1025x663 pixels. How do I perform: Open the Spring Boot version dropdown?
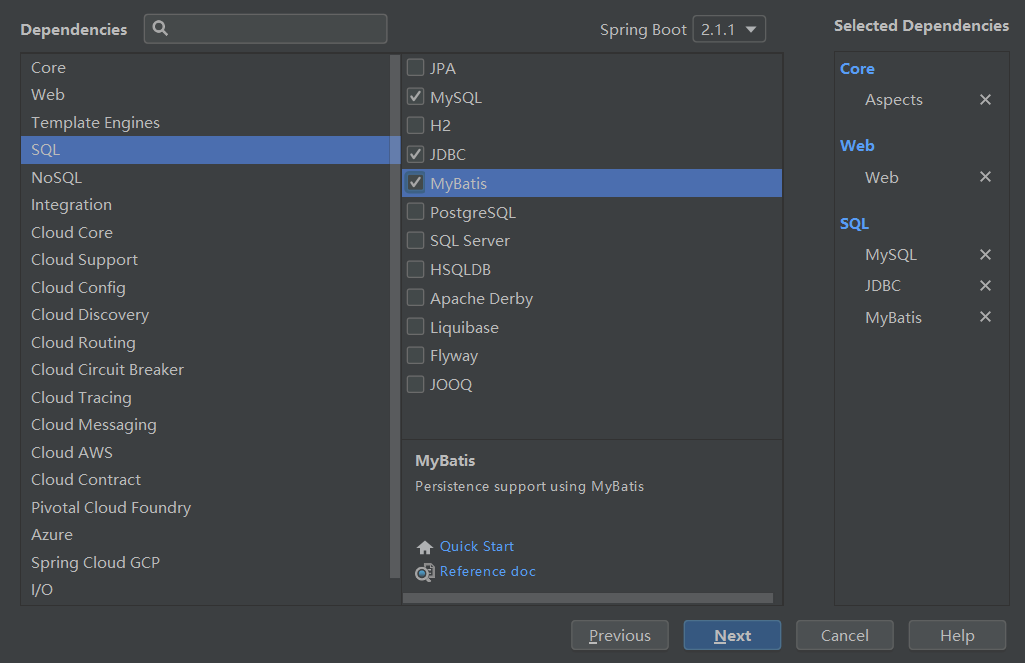point(729,29)
